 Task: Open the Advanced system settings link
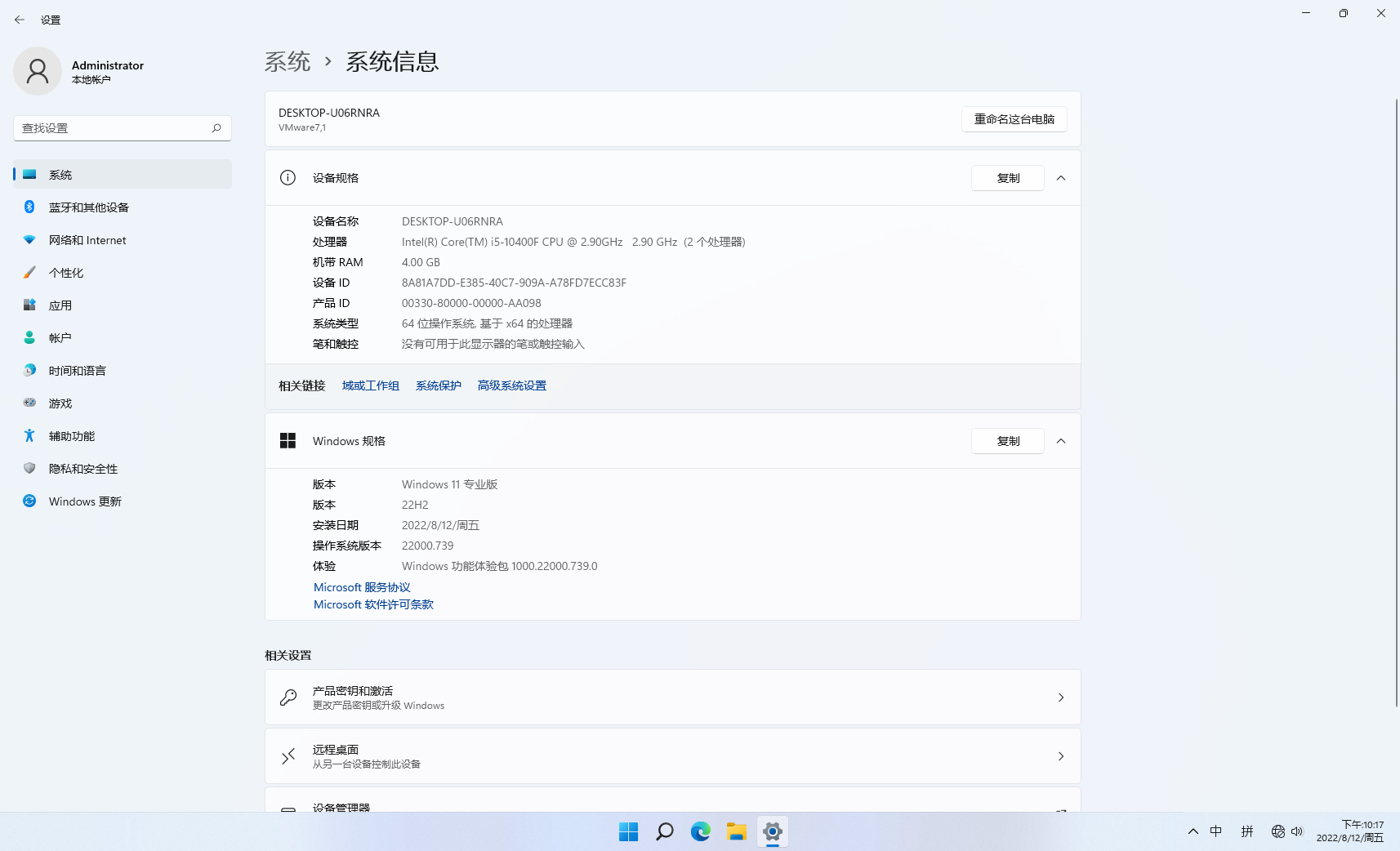[x=511, y=385]
